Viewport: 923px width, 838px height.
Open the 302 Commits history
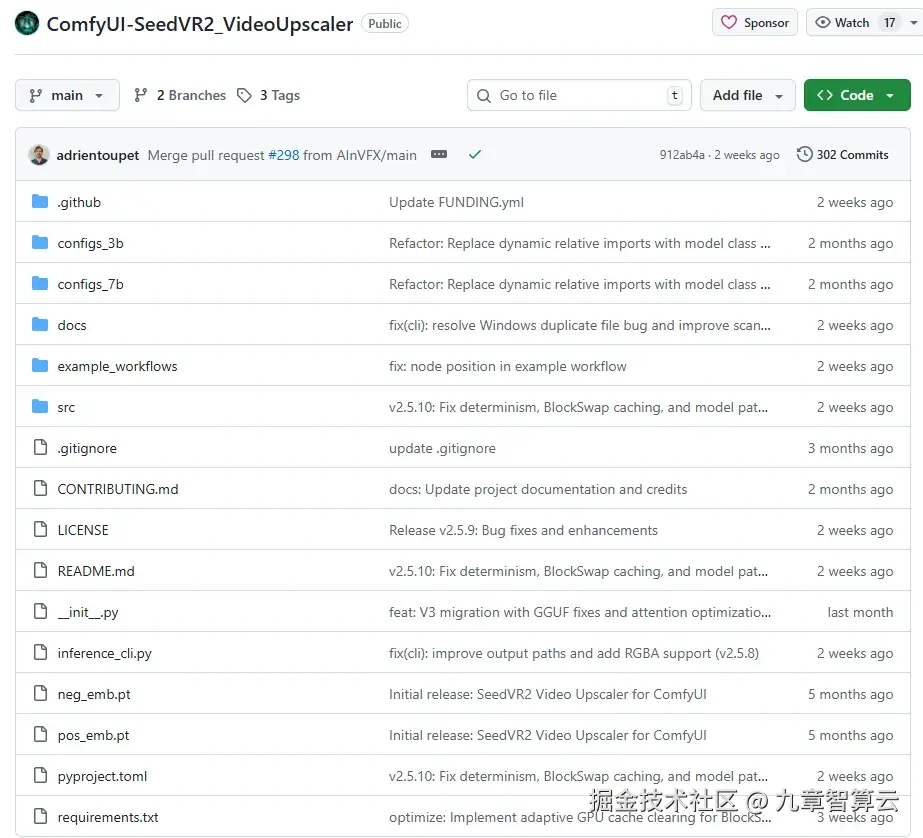(842, 155)
